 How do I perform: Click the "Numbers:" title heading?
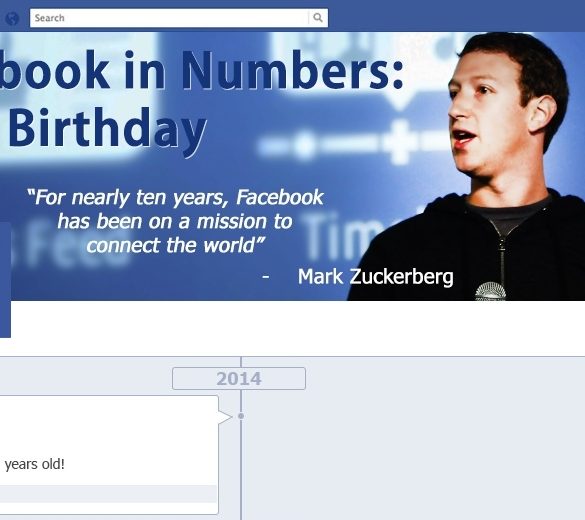coord(293,71)
